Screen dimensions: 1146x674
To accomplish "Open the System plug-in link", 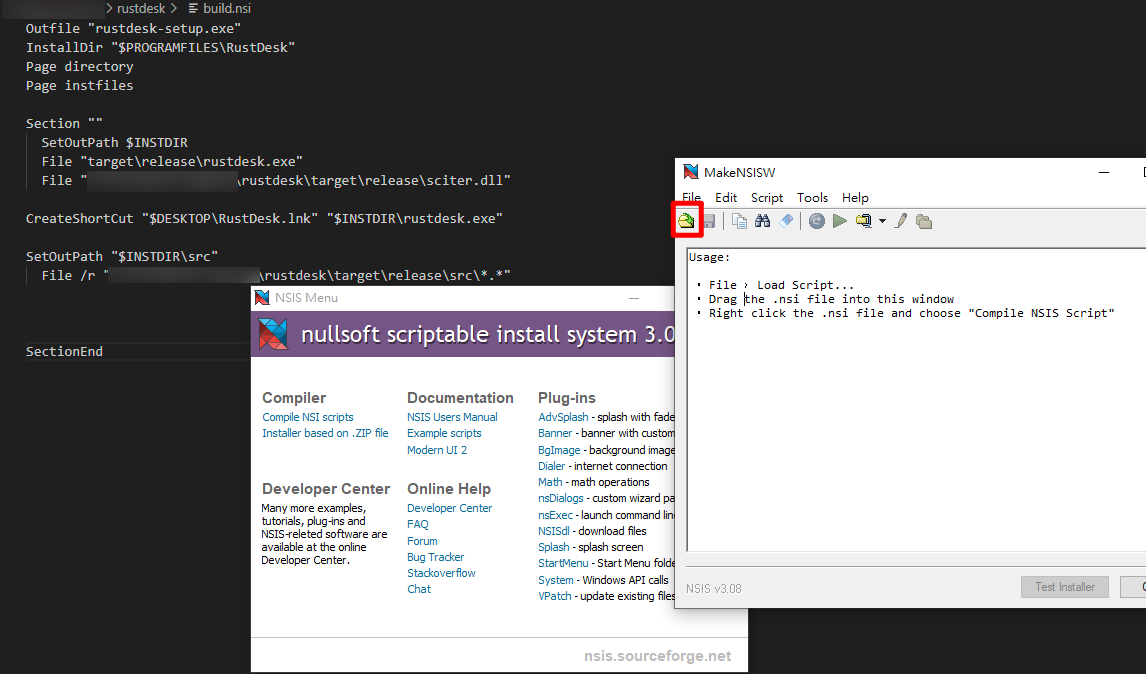I will click(x=556, y=580).
